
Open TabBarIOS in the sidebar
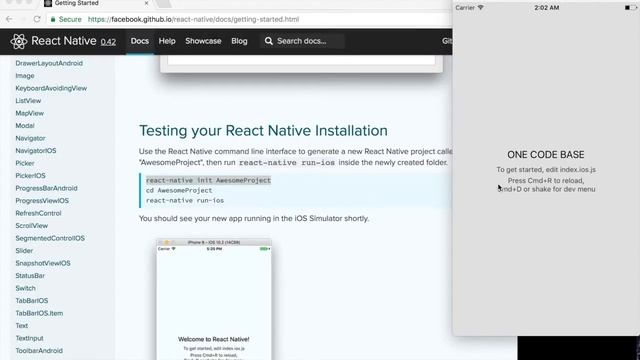click(x=31, y=301)
